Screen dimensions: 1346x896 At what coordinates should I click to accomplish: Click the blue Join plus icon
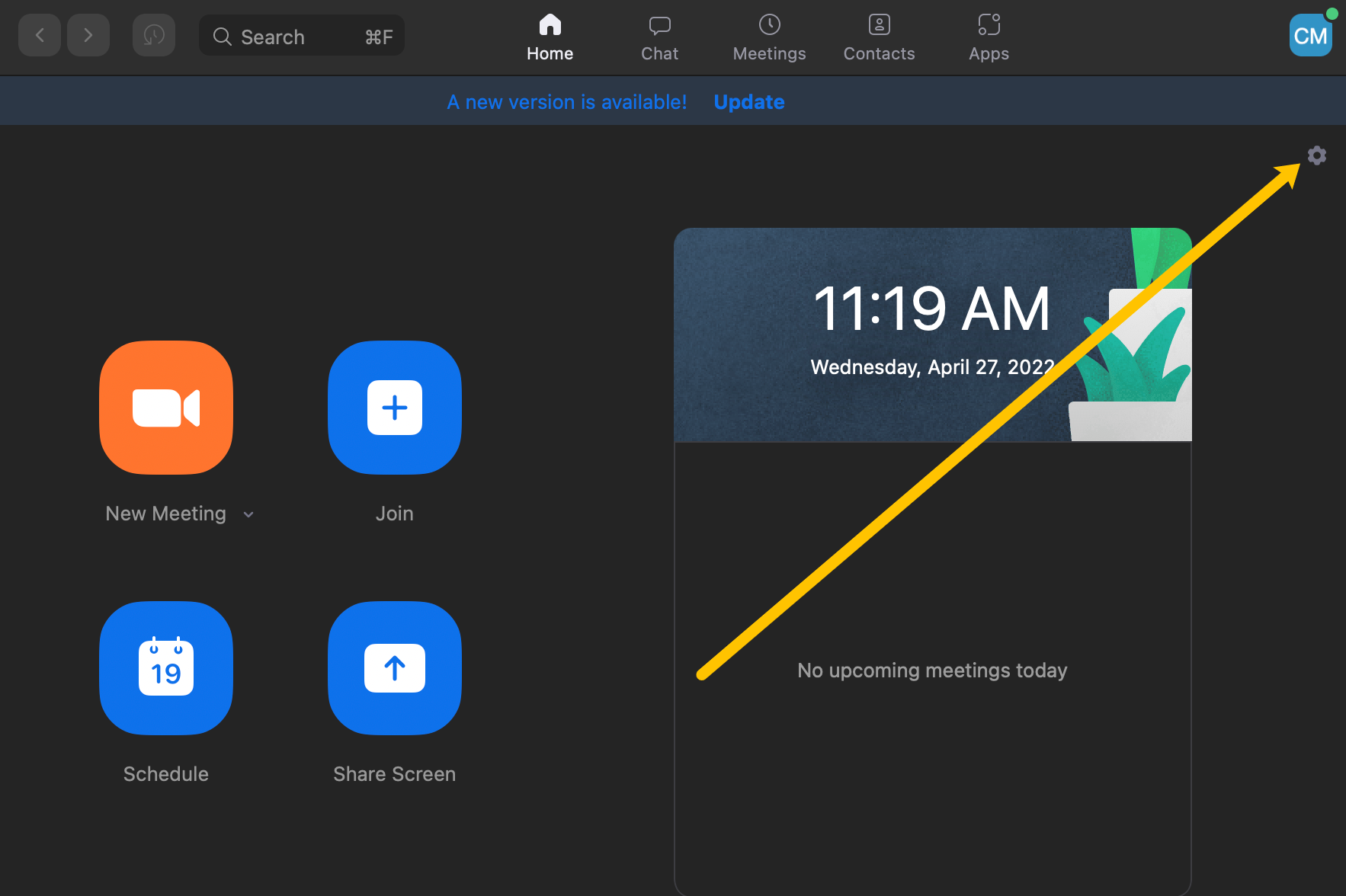395,408
